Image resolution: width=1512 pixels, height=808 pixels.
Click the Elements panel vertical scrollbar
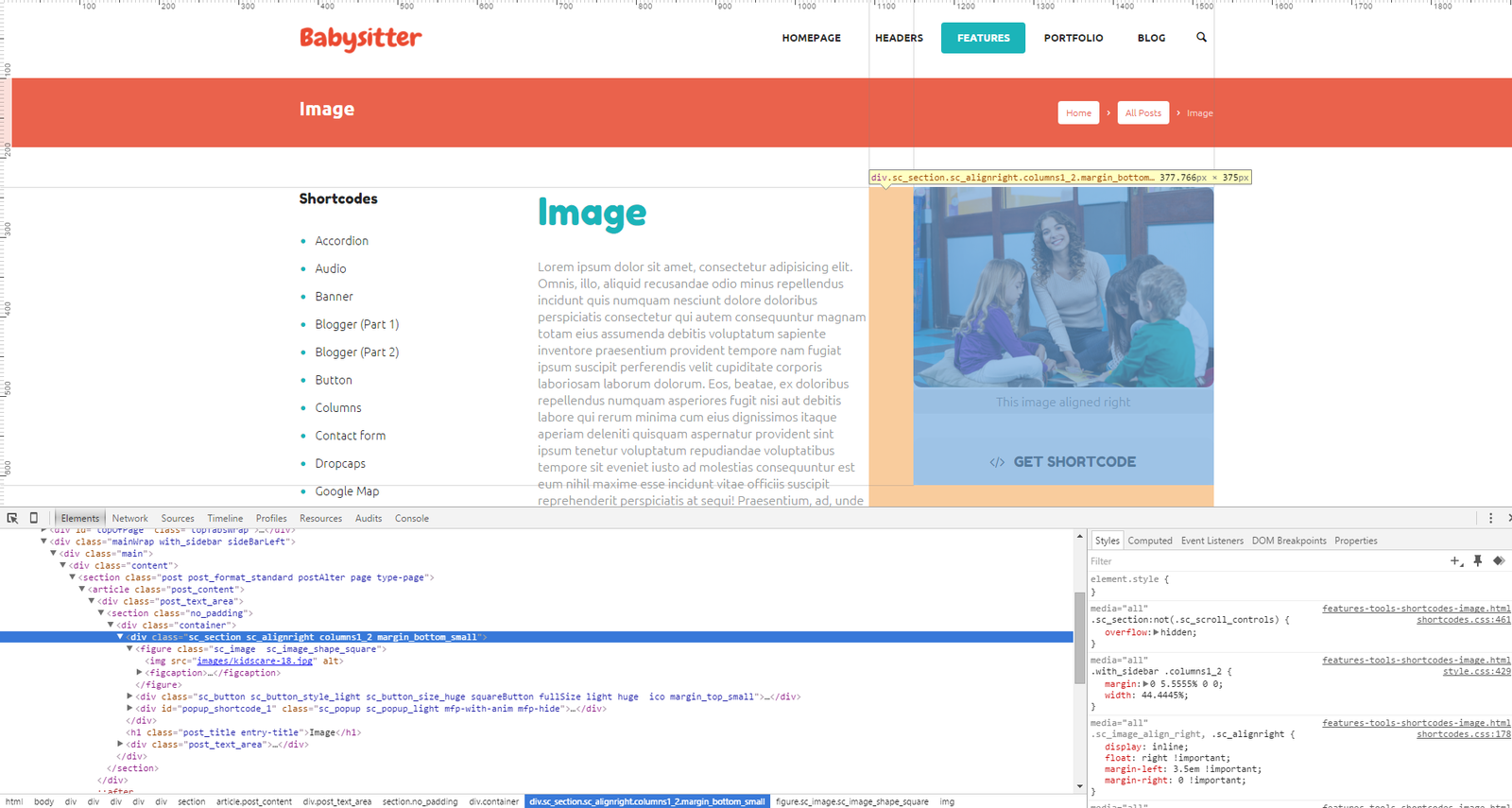point(1079,638)
